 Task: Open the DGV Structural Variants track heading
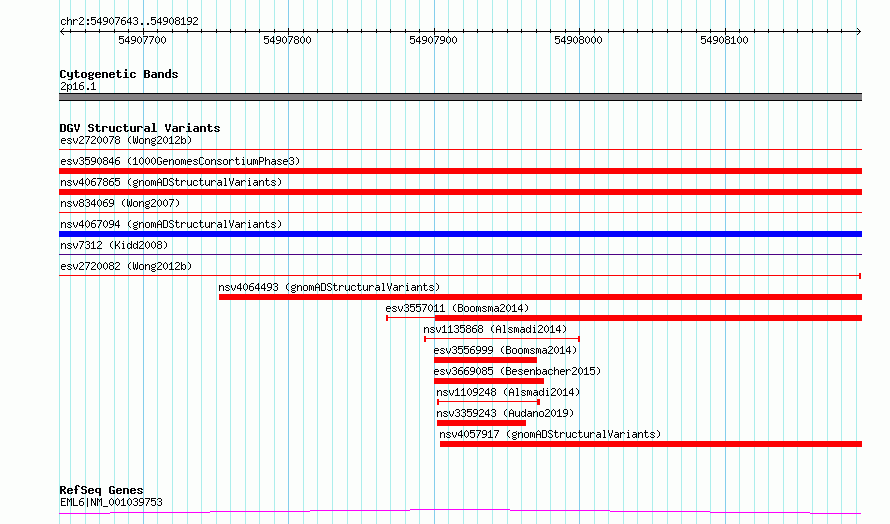pos(140,128)
